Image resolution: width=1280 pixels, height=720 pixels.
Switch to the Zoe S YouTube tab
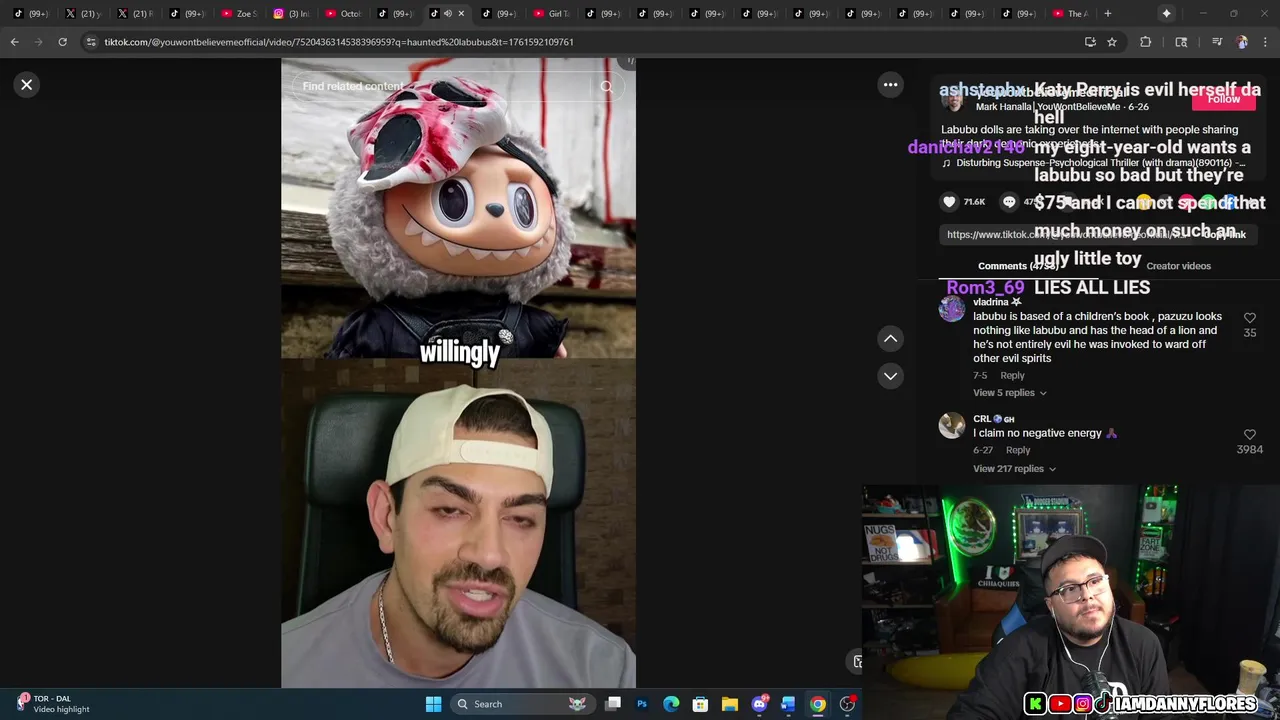pos(241,14)
